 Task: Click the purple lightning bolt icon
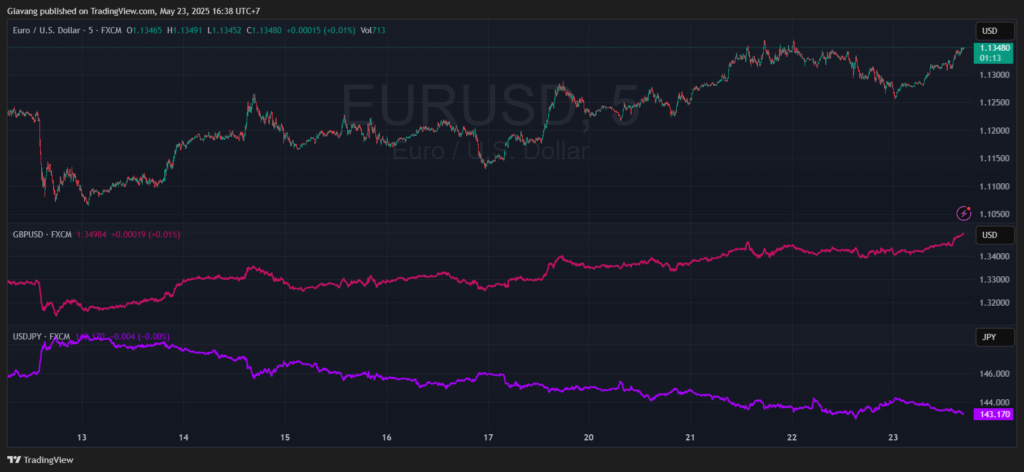(964, 213)
